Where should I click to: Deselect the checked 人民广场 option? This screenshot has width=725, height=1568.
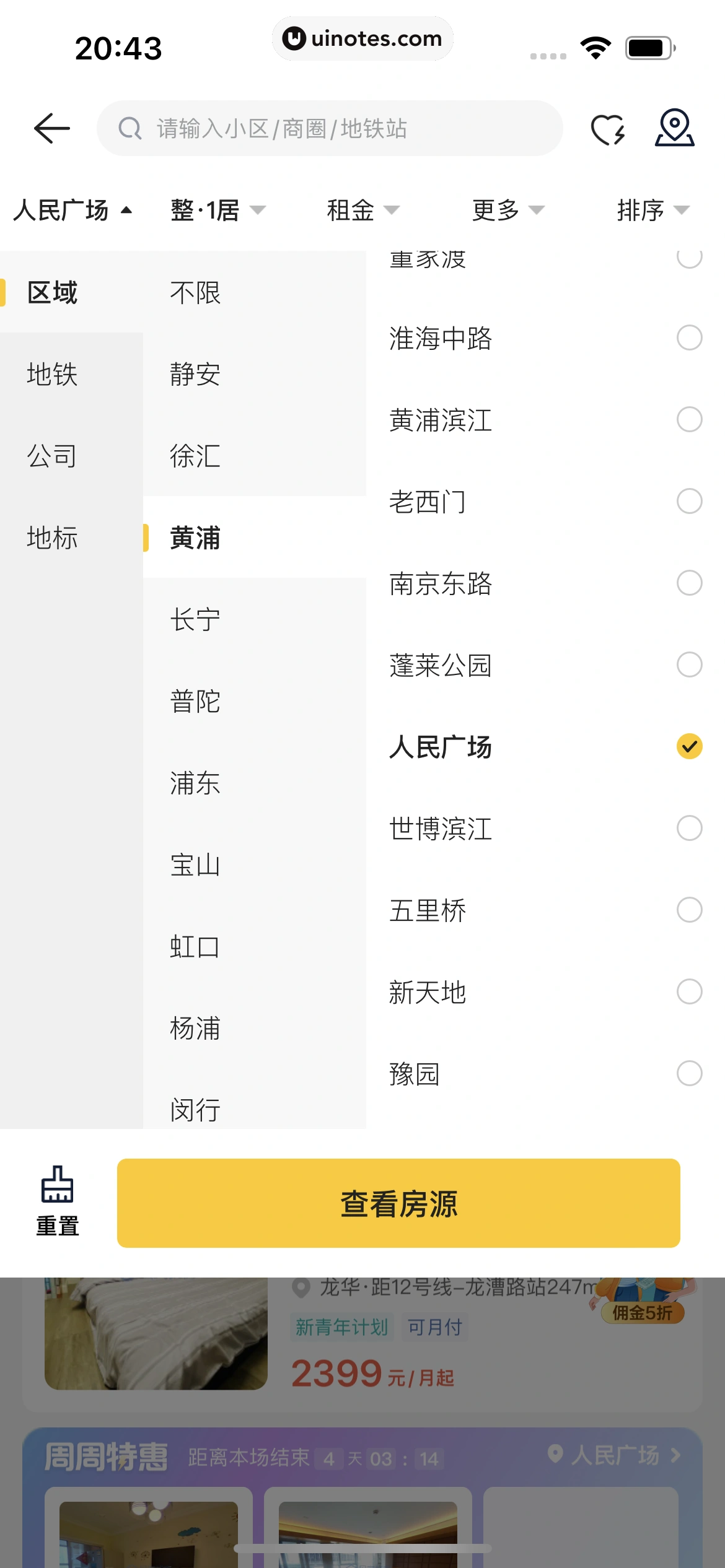[689, 746]
